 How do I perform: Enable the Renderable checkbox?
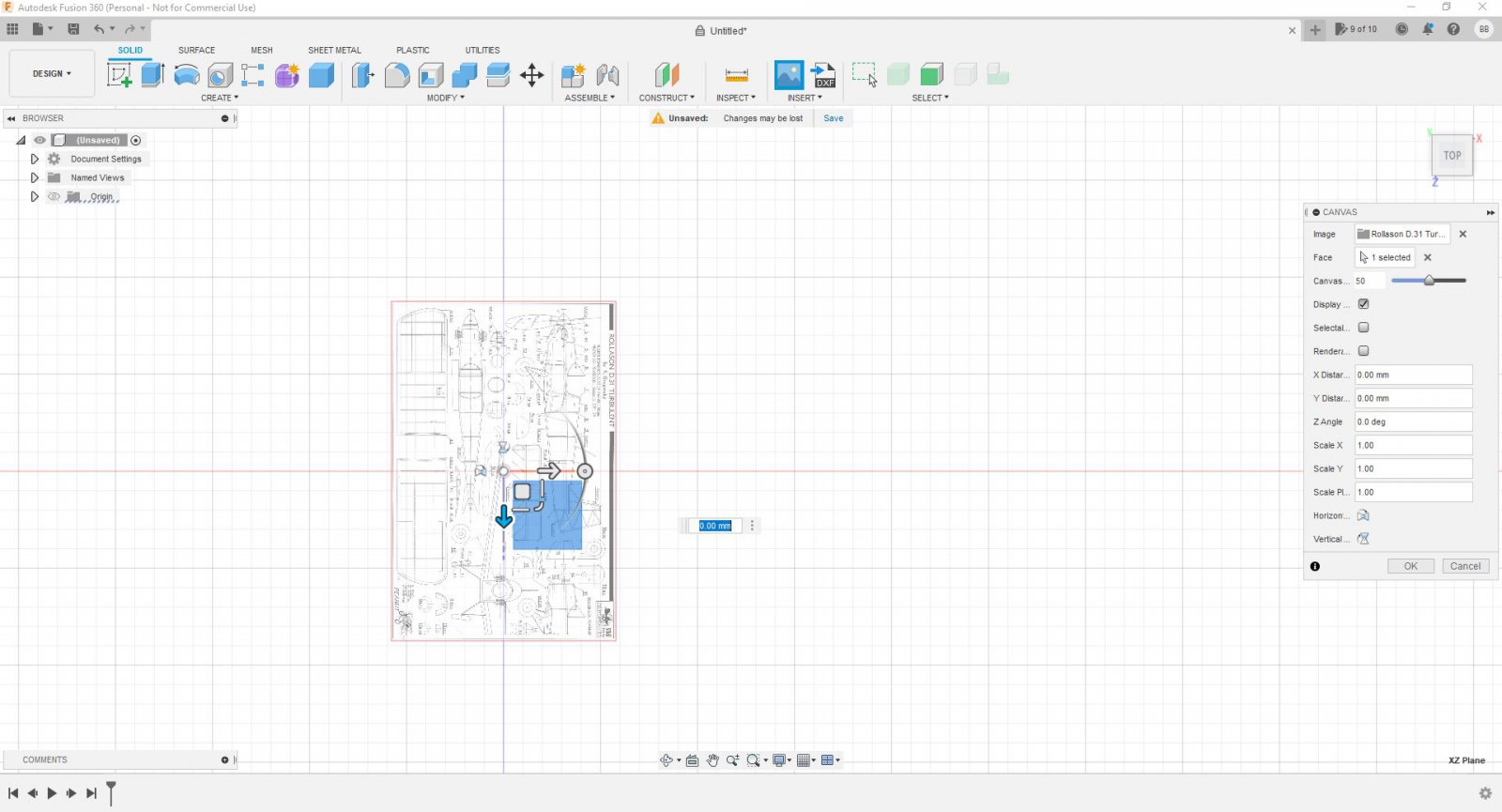1363,351
